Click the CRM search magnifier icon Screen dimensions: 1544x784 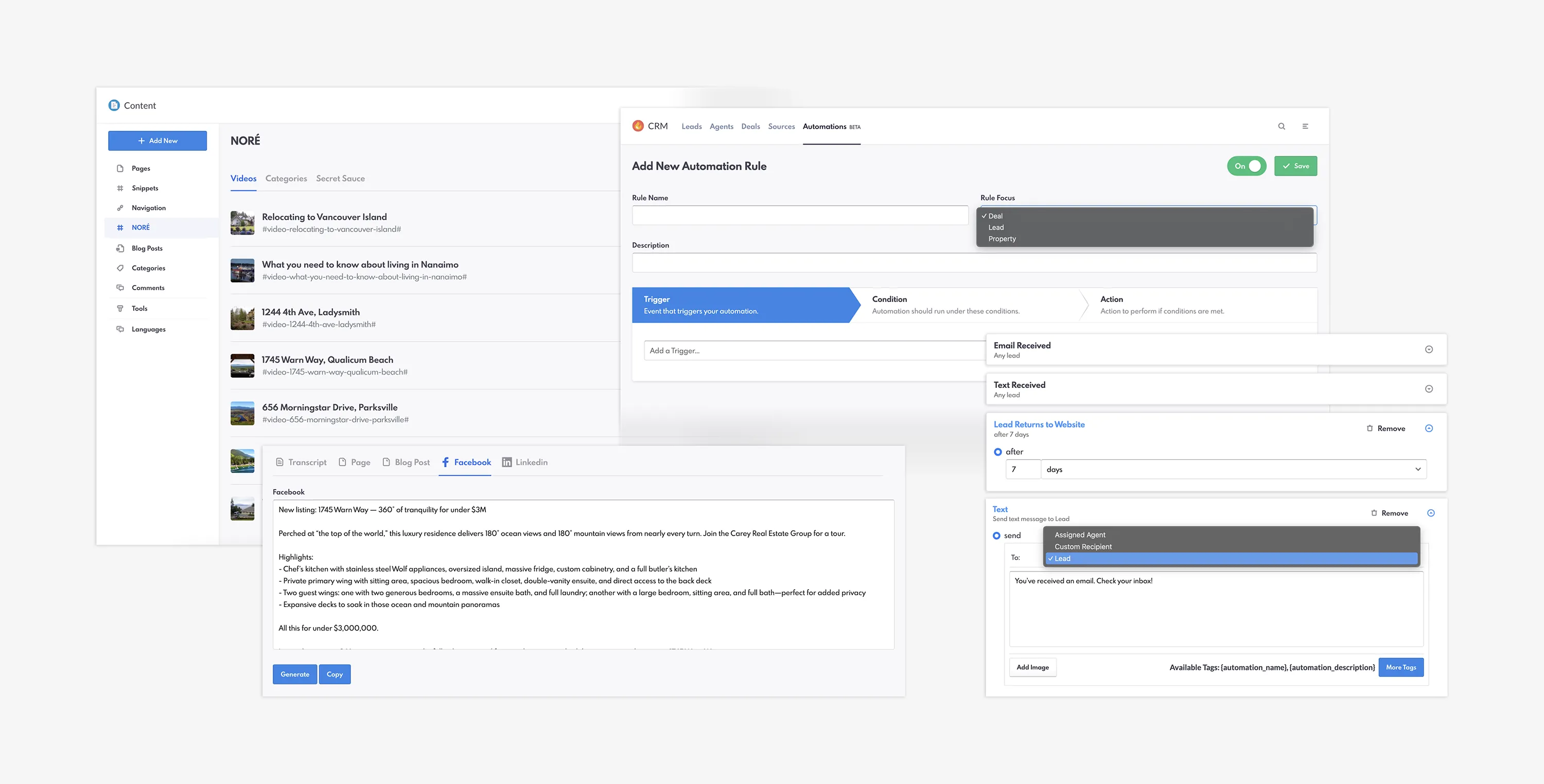click(1282, 127)
